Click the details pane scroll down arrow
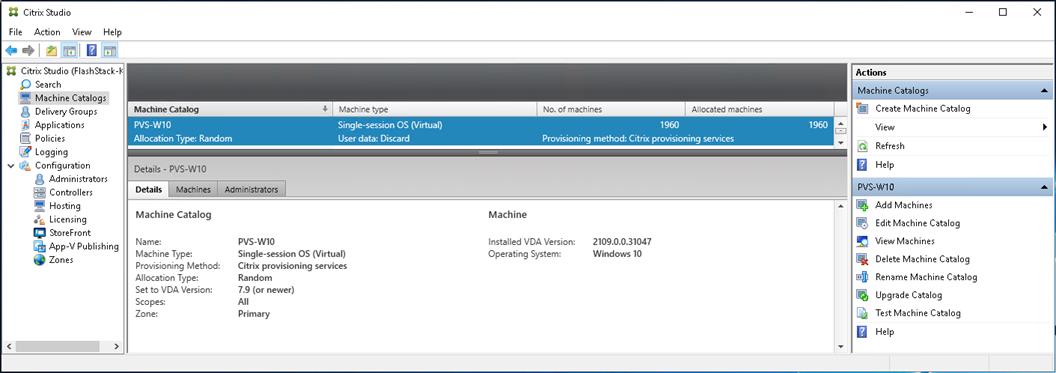 click(840, 346)
